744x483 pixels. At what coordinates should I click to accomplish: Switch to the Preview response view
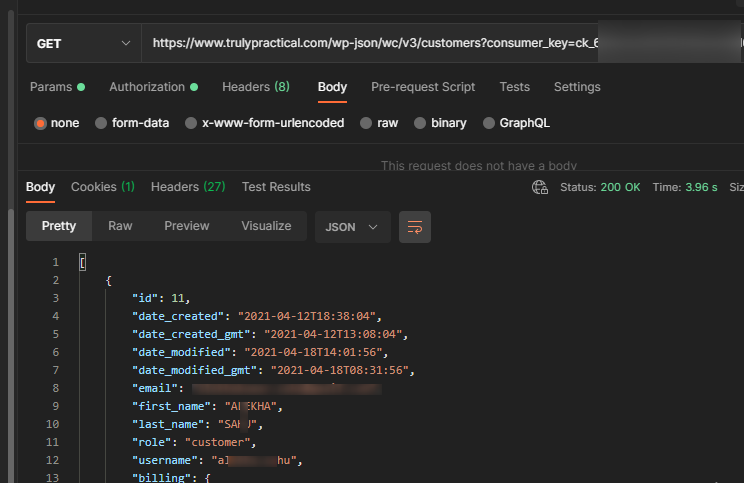[x=186, y=226]
